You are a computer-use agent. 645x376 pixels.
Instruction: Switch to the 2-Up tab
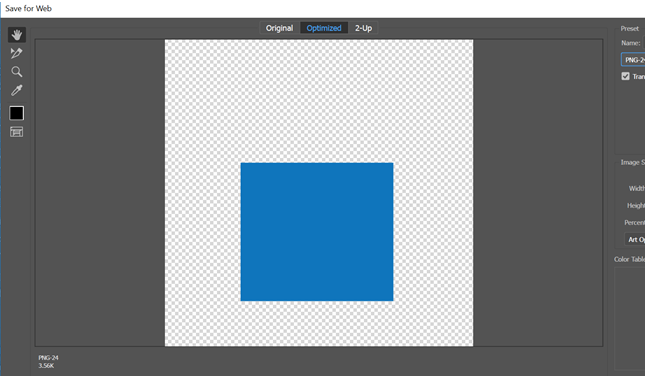[363, 28]
